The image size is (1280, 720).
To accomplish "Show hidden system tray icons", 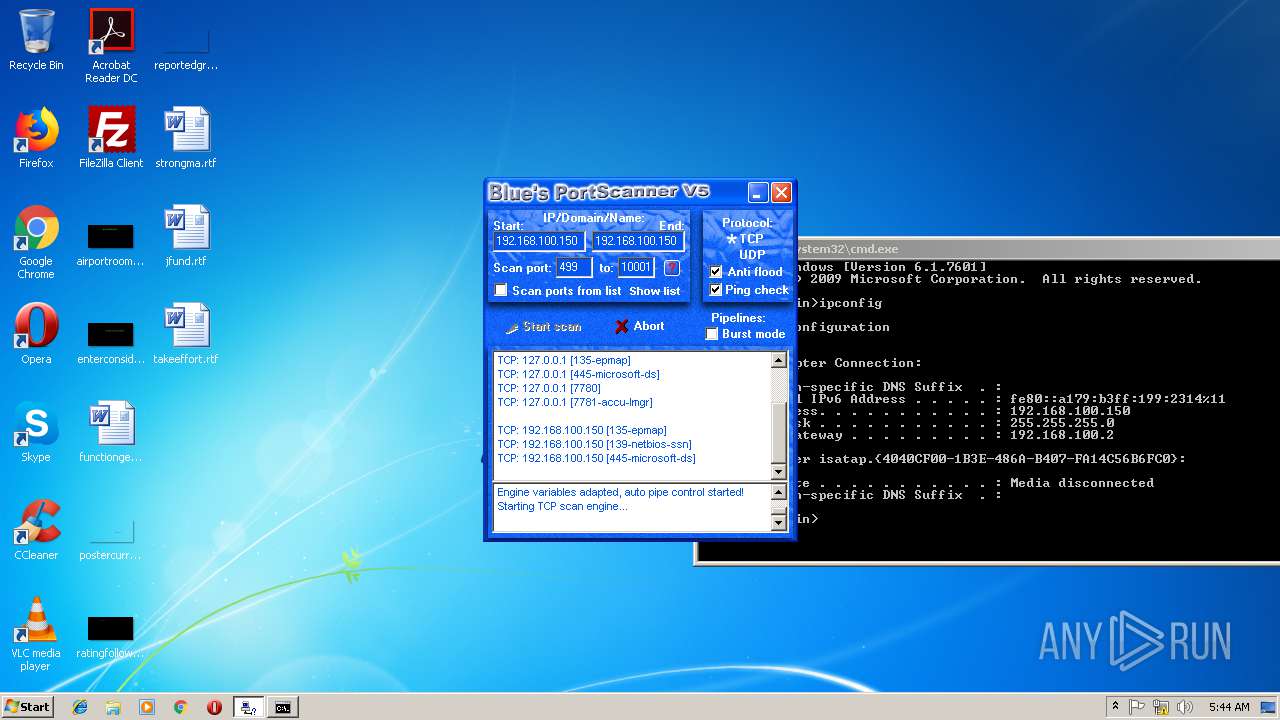I will click(x=1115, y=707).
